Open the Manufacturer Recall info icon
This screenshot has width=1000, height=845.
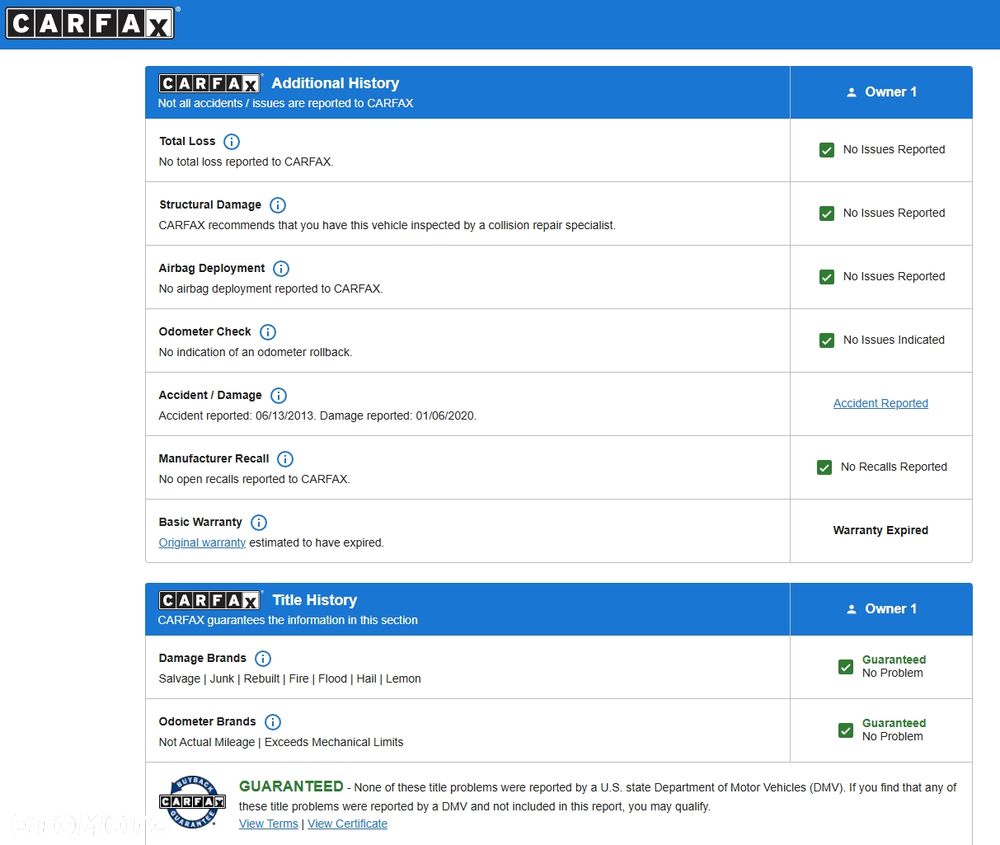(x=285, y=459)
